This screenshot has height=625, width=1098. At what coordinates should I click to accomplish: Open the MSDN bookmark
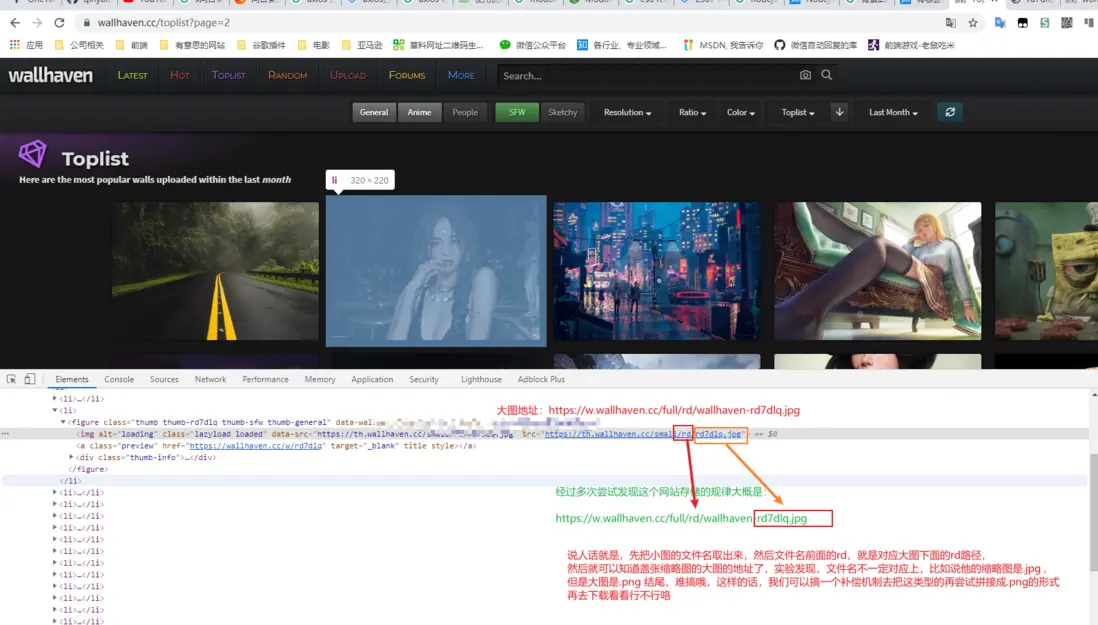point(723,45)
